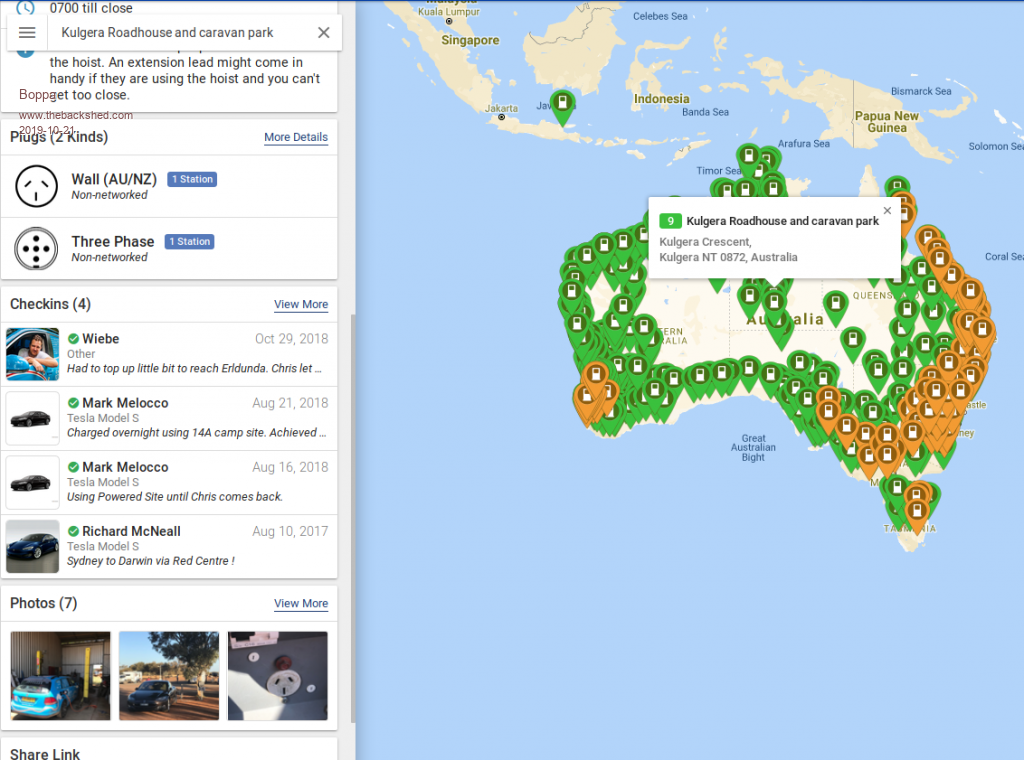
Task: Click the Wall (AU/NZ) plug icon
Action: click(x=37, y=186)
